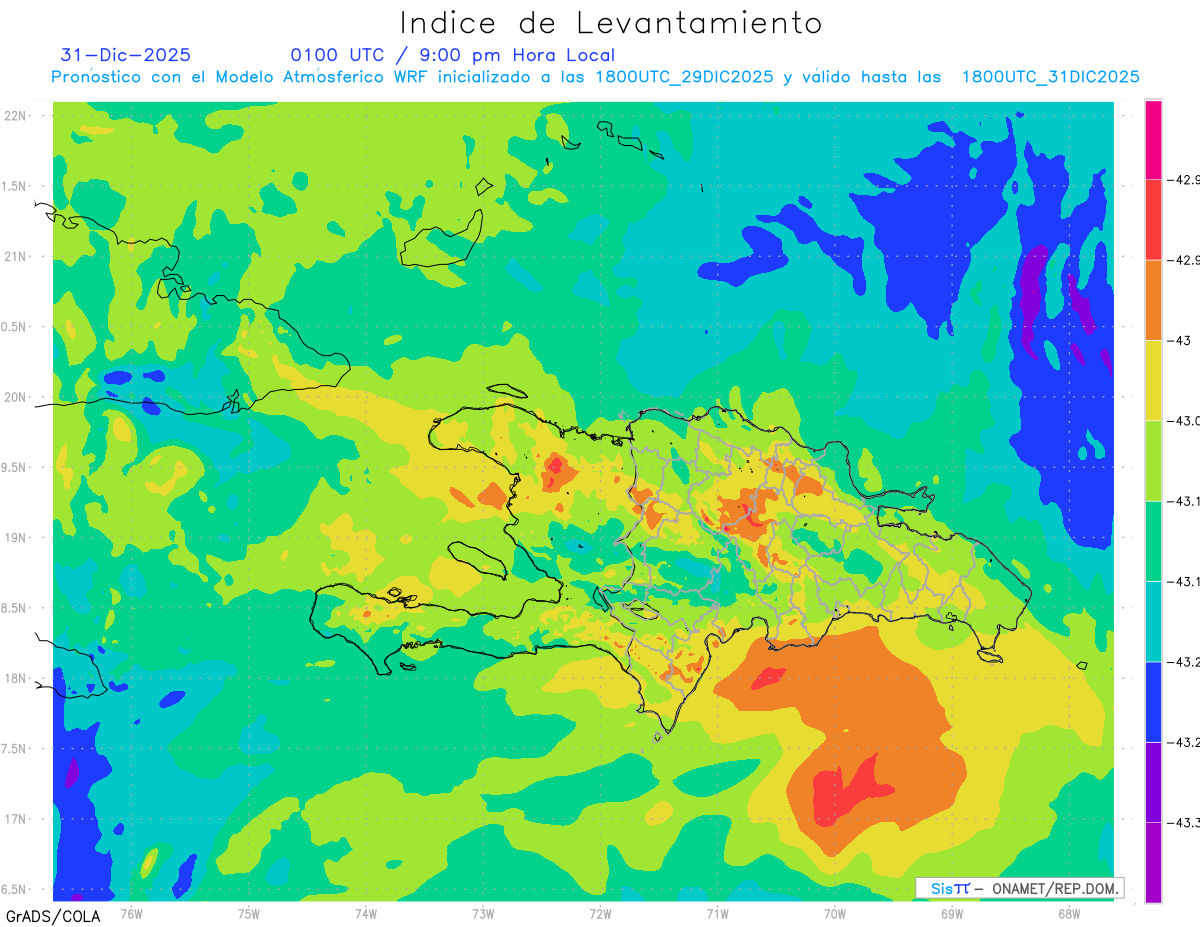Viewport: 1200px width, 927px height.
Task: Click the title "Indice de Levantamiento"
Action: (x=610, y=23)
